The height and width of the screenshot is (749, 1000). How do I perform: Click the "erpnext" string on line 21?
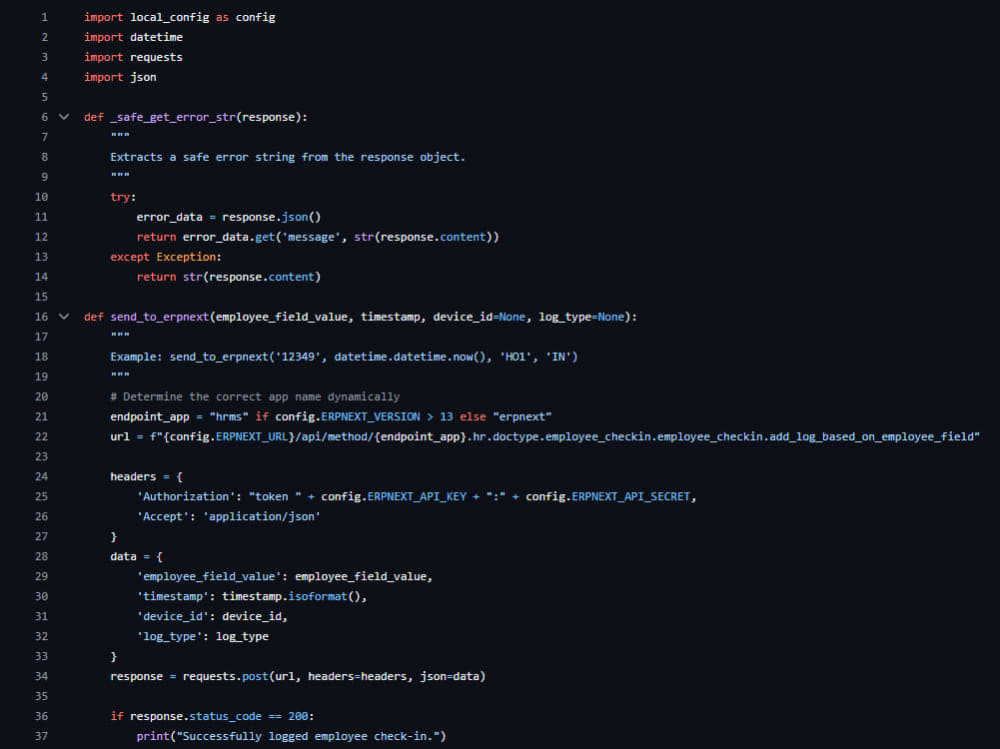522,417
